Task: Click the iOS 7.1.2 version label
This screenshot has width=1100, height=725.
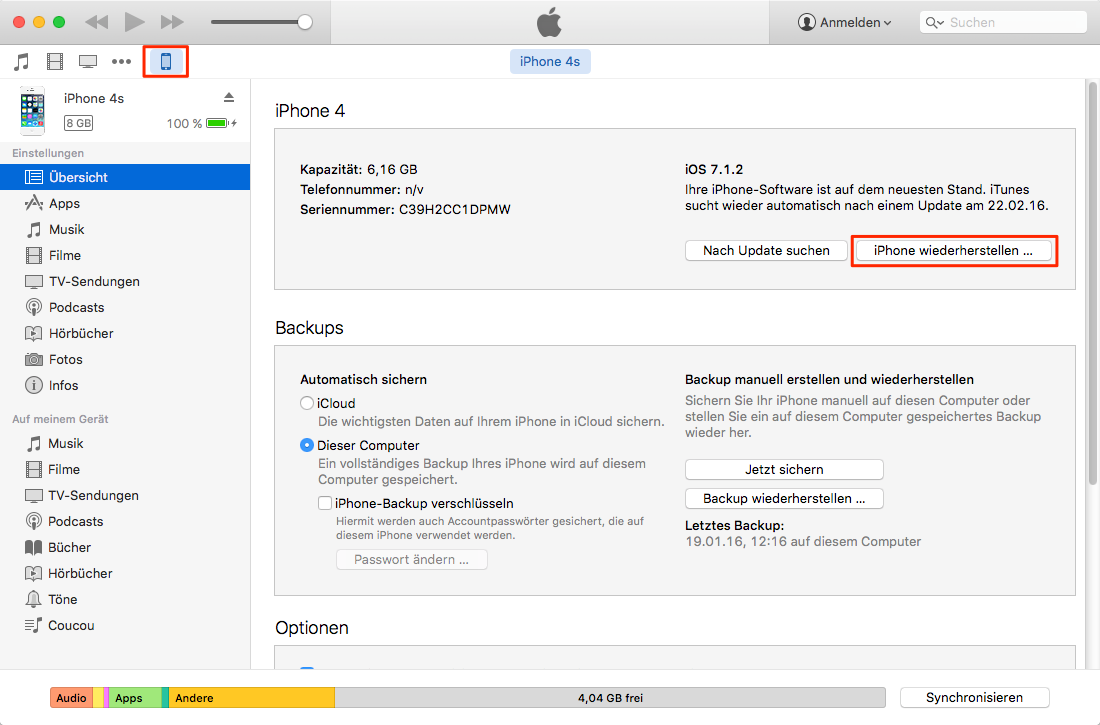Action: click(713, 169)
